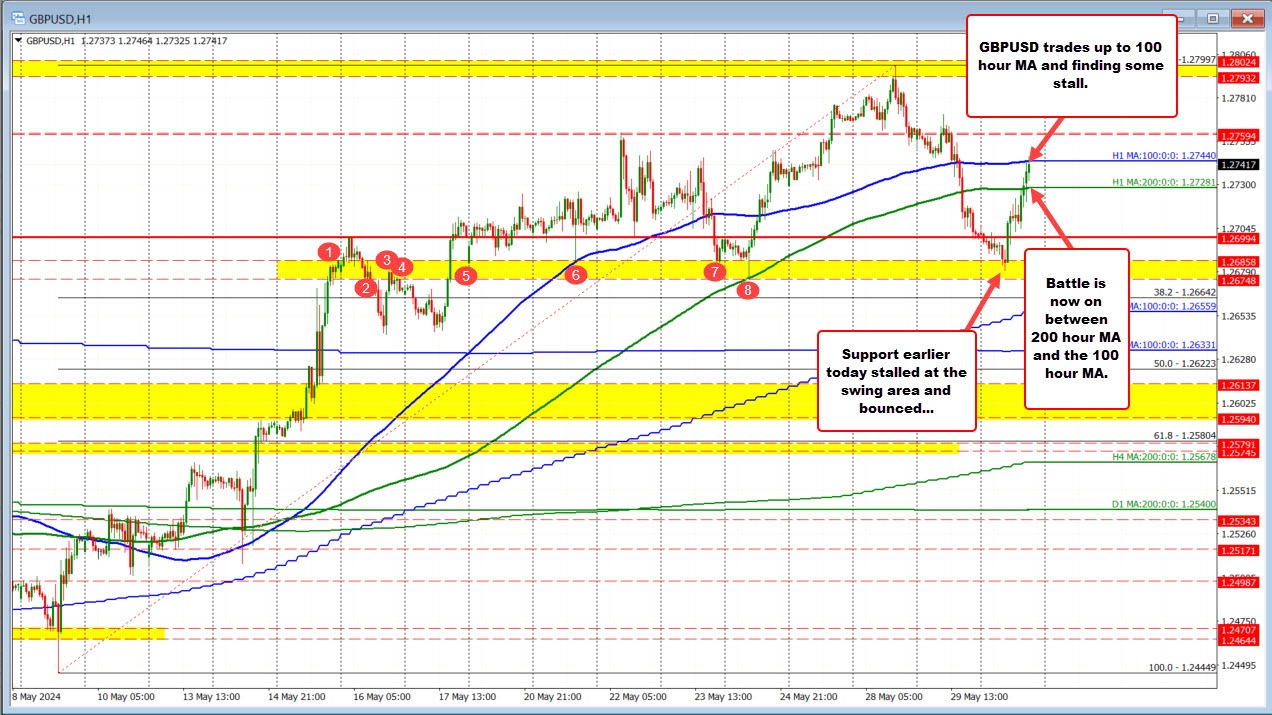
Task: Click red marker 8 below the yellow zone
Action: (748, 289)
